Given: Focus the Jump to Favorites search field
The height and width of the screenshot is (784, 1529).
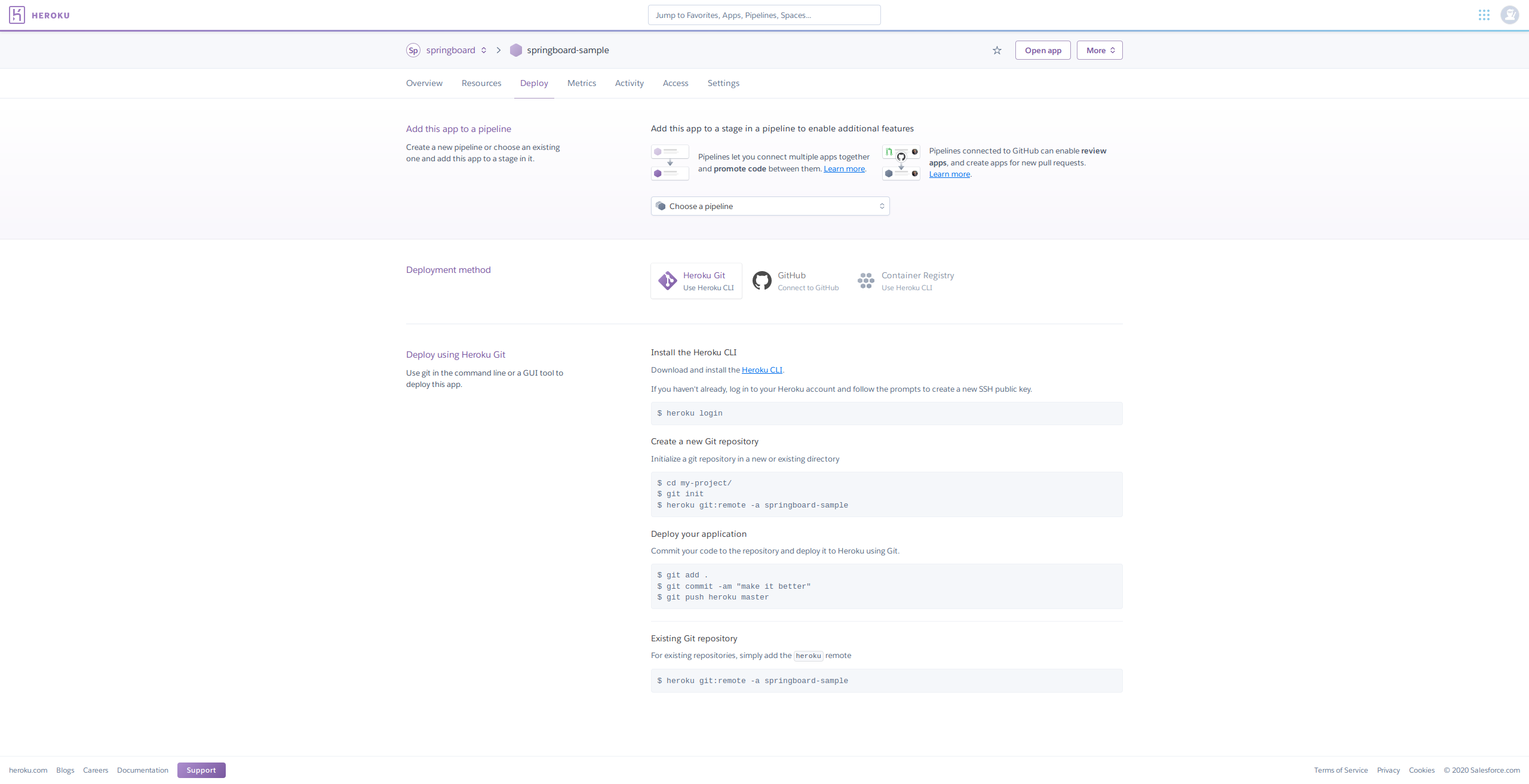Looking at the screenshot, I should point(764,15).
